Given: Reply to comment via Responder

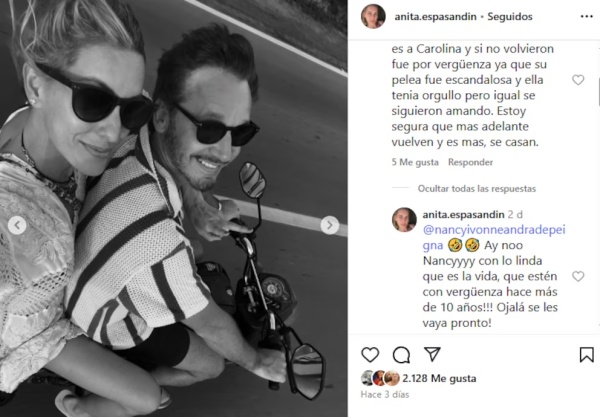Looking at the screenshot, I should (470, 162).
